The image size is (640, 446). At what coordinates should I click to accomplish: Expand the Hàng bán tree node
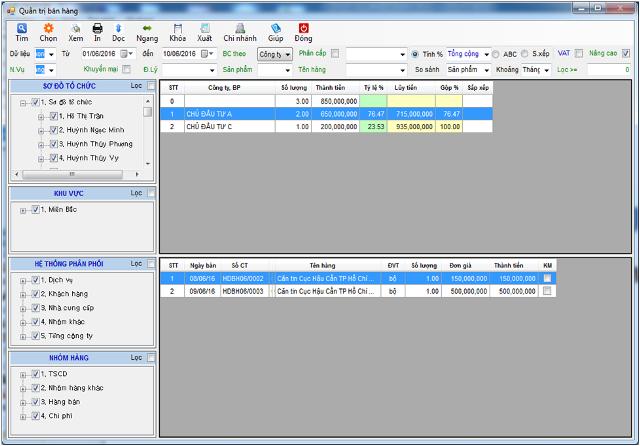[x=23, y=403]
